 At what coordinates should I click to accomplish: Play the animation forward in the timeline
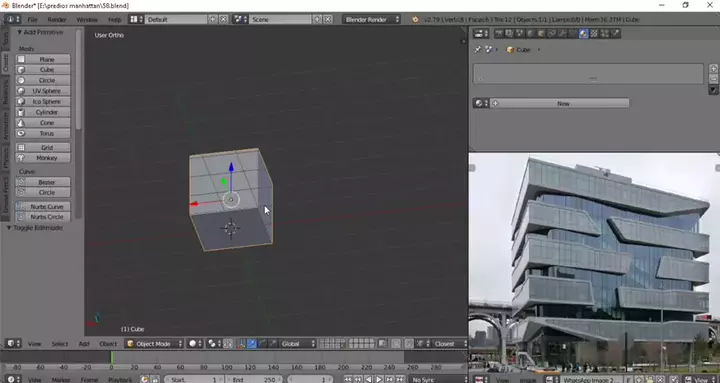(x=379, y=379)
